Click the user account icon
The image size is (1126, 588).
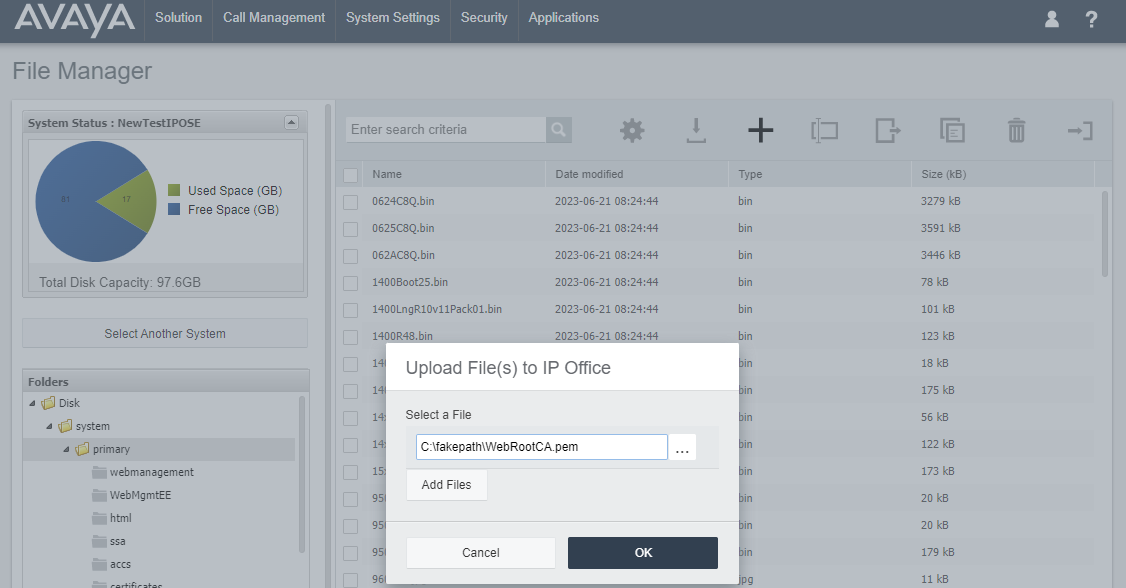pyautogui.click(x=1051, y=19)
